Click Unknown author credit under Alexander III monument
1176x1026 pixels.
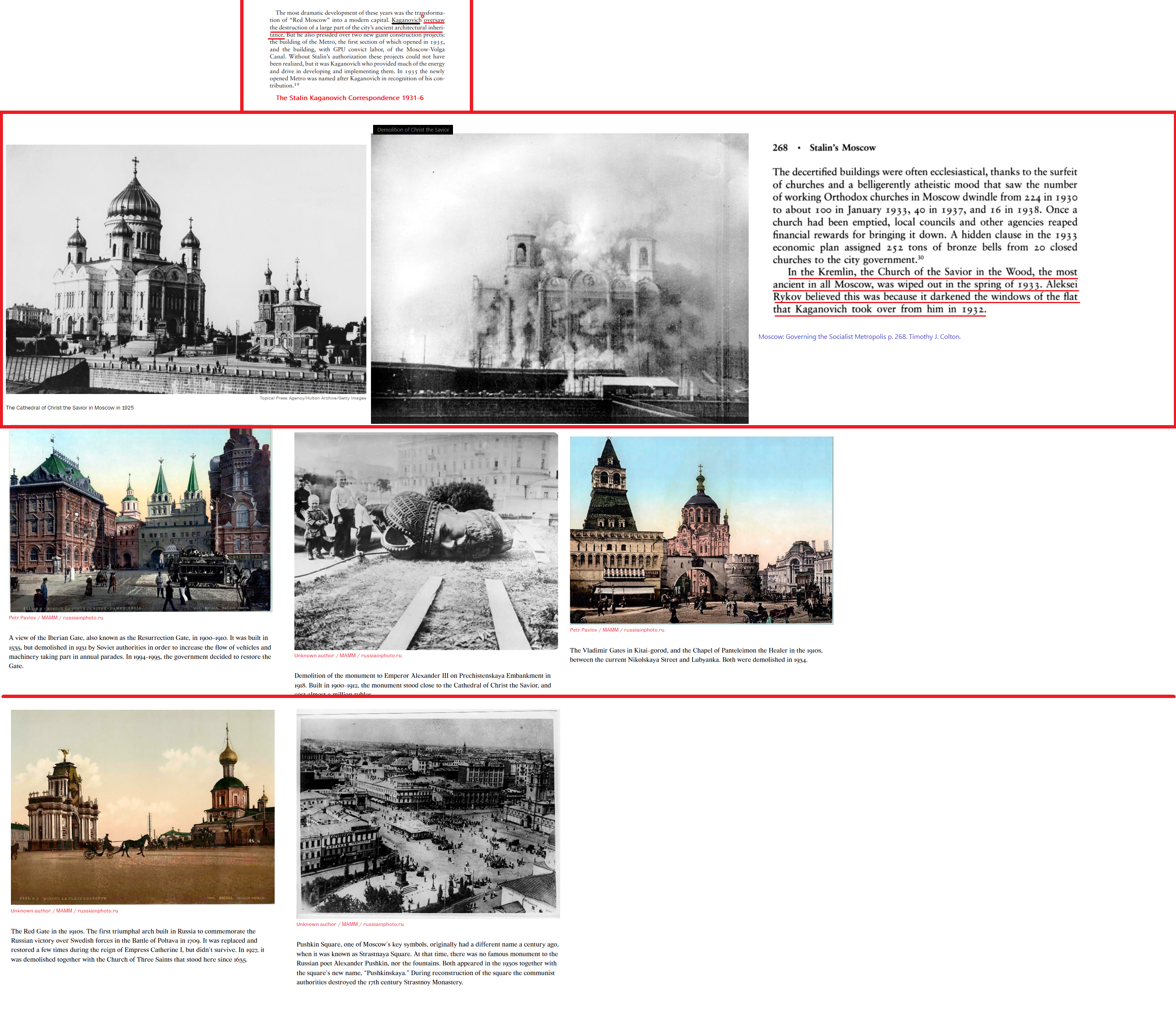pos(348,656)
